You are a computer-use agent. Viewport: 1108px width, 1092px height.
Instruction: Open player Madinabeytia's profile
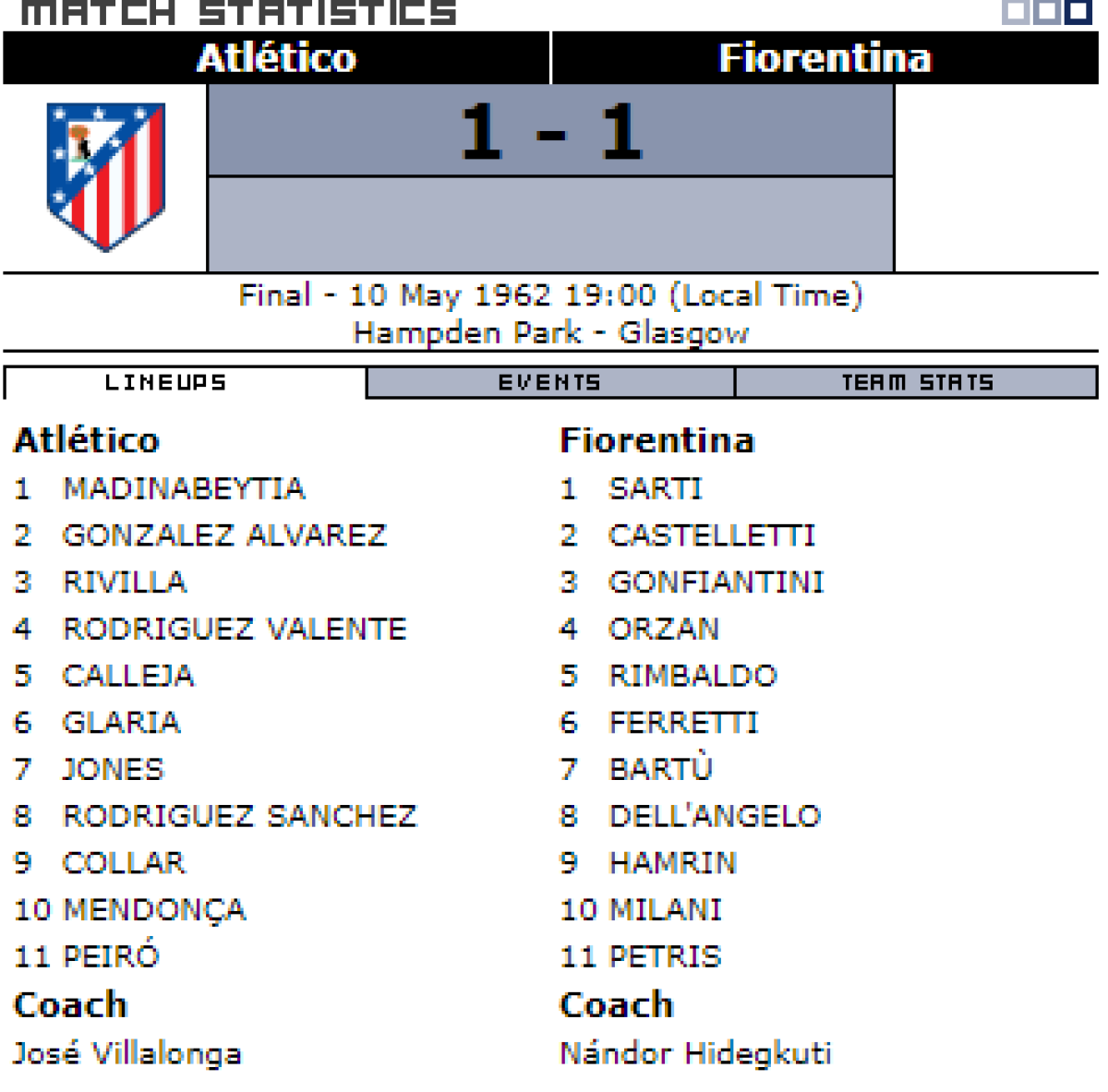click(184, 488)
